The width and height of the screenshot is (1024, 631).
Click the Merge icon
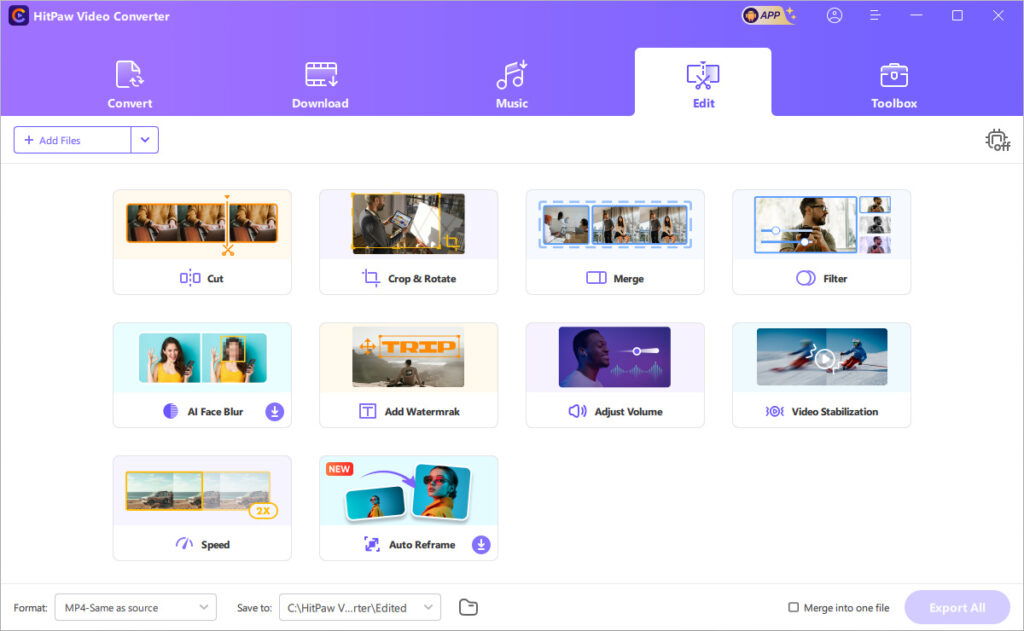pos(596,278)
